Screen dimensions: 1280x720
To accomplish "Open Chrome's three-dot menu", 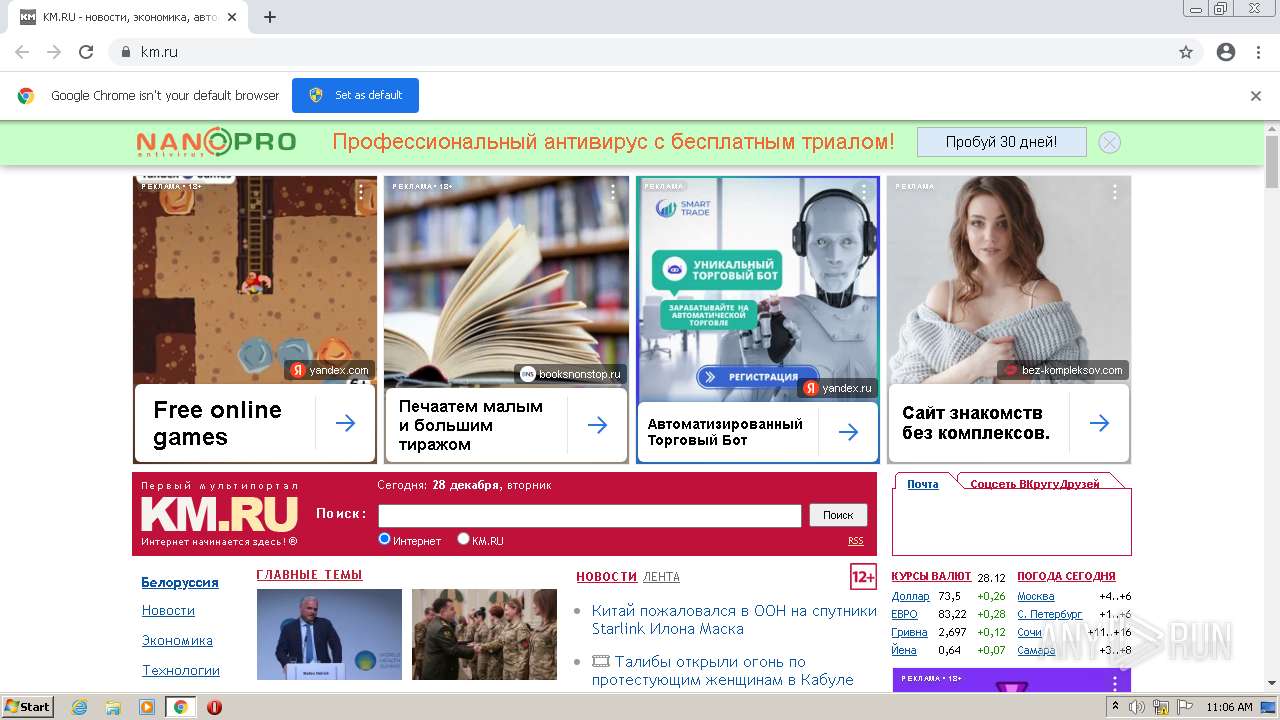I will [x=1258, y=52].
